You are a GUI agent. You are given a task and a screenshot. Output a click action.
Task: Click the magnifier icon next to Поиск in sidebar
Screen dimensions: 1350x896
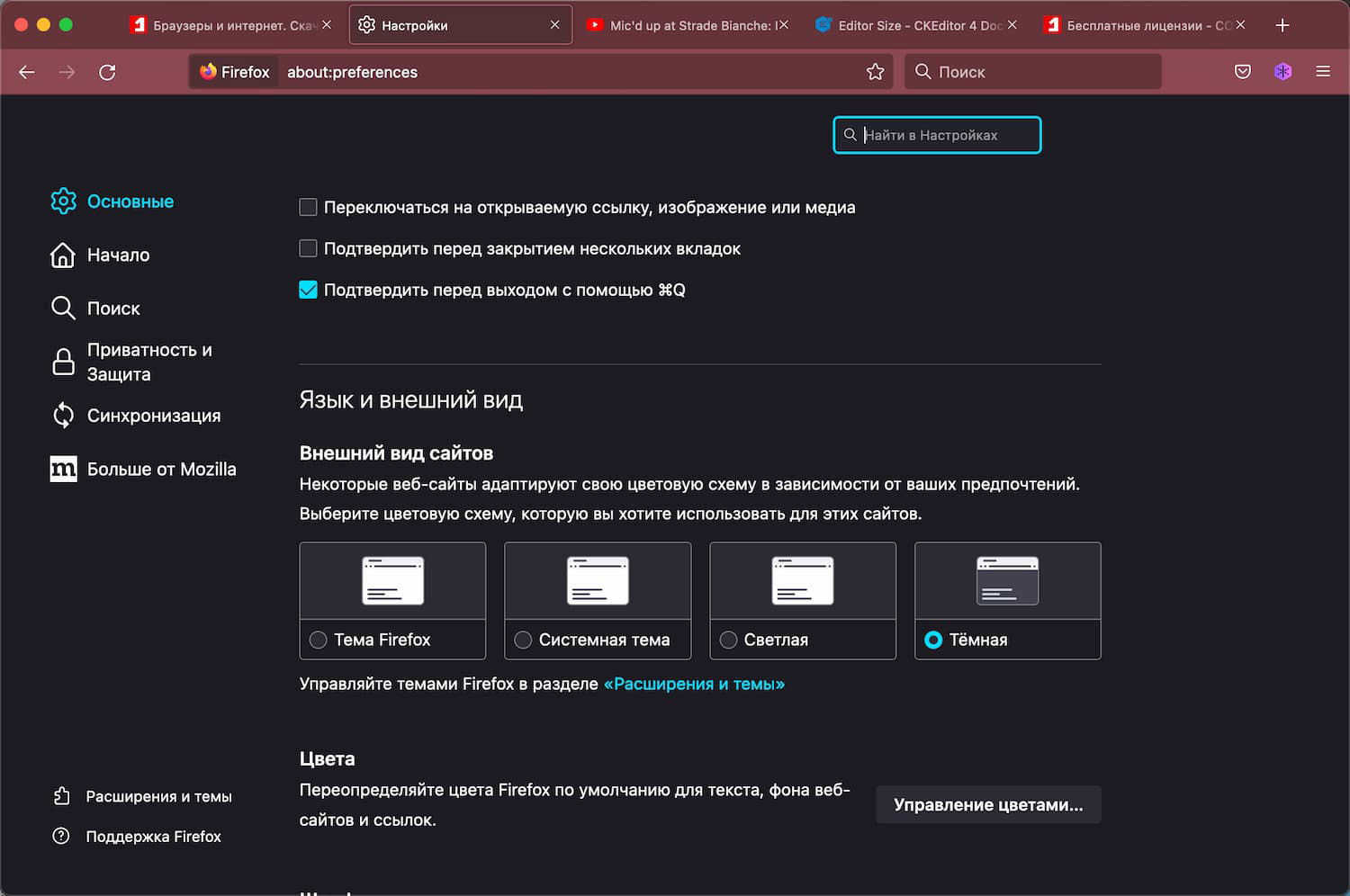(63, 309)
